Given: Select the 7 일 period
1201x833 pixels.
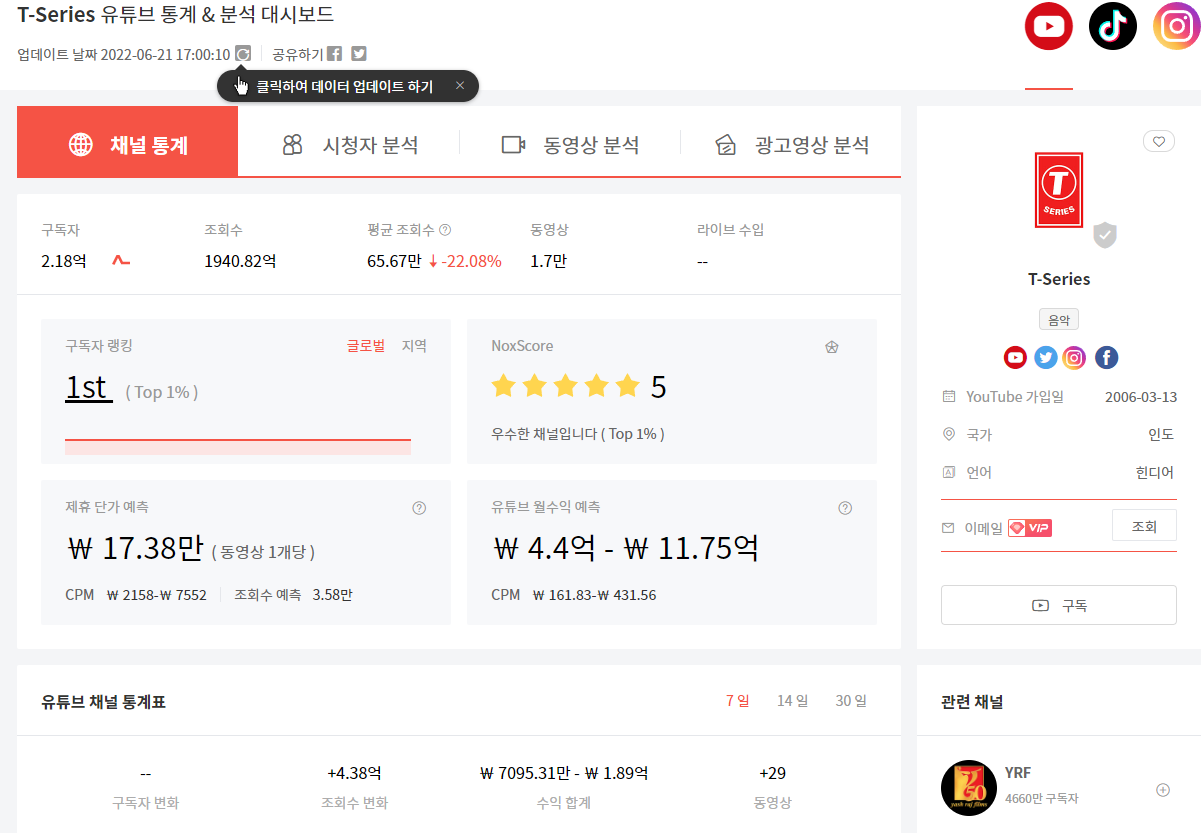Looking at the screenshot, I should (x=737, y=701).
